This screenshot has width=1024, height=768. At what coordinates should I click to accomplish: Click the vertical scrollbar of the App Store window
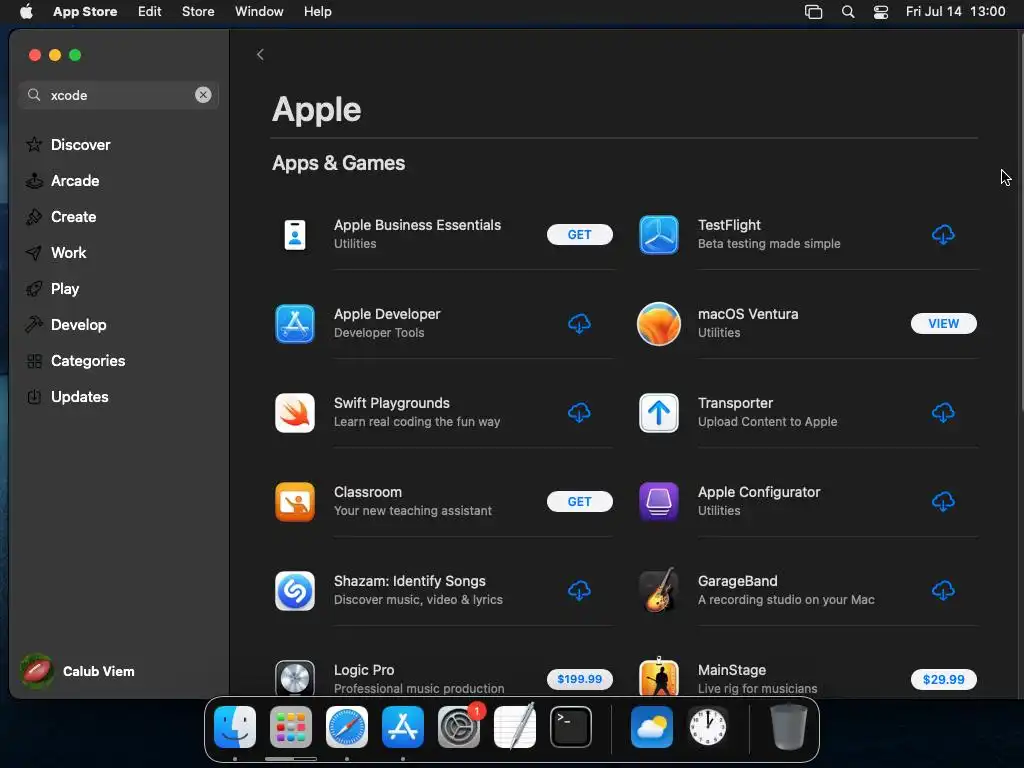(x=1020, y=222)
